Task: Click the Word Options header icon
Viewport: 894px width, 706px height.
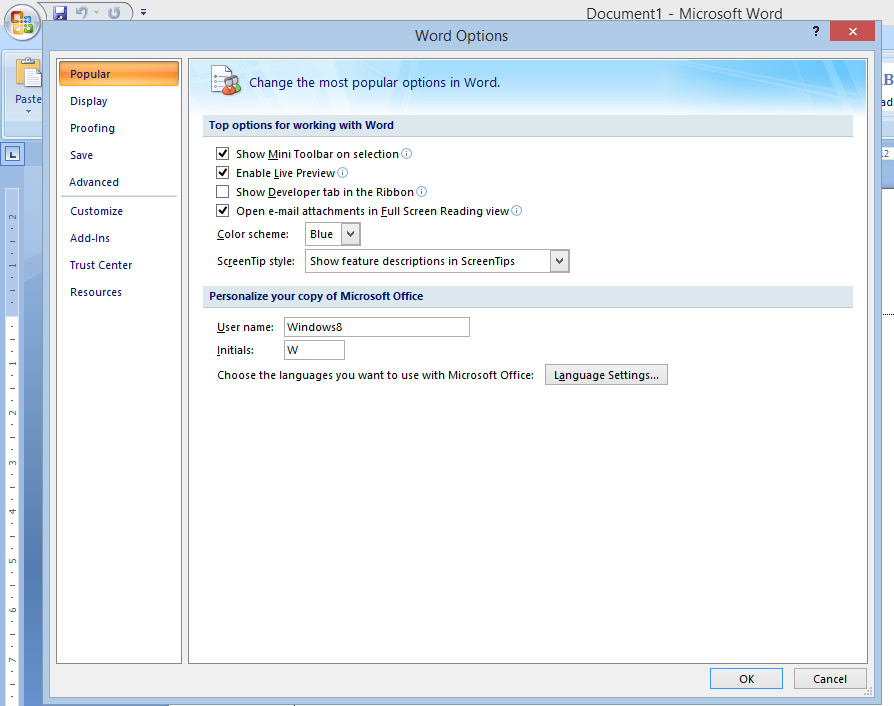Action: [x=225, y=80]
